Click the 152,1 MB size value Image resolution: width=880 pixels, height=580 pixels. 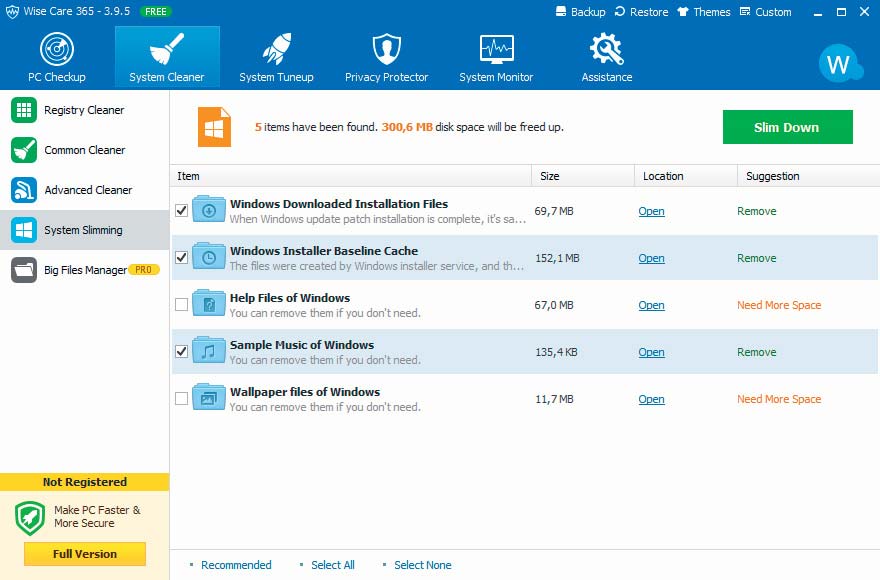click(557, 258)
